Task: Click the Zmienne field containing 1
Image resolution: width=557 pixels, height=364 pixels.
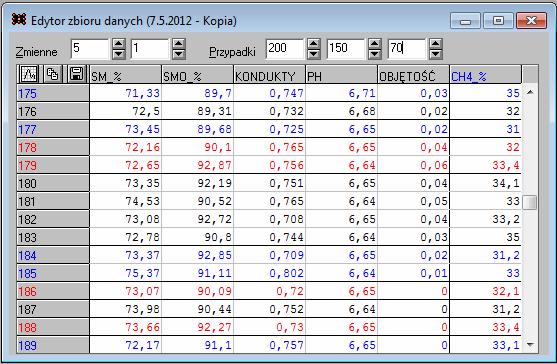Action: 150,49
